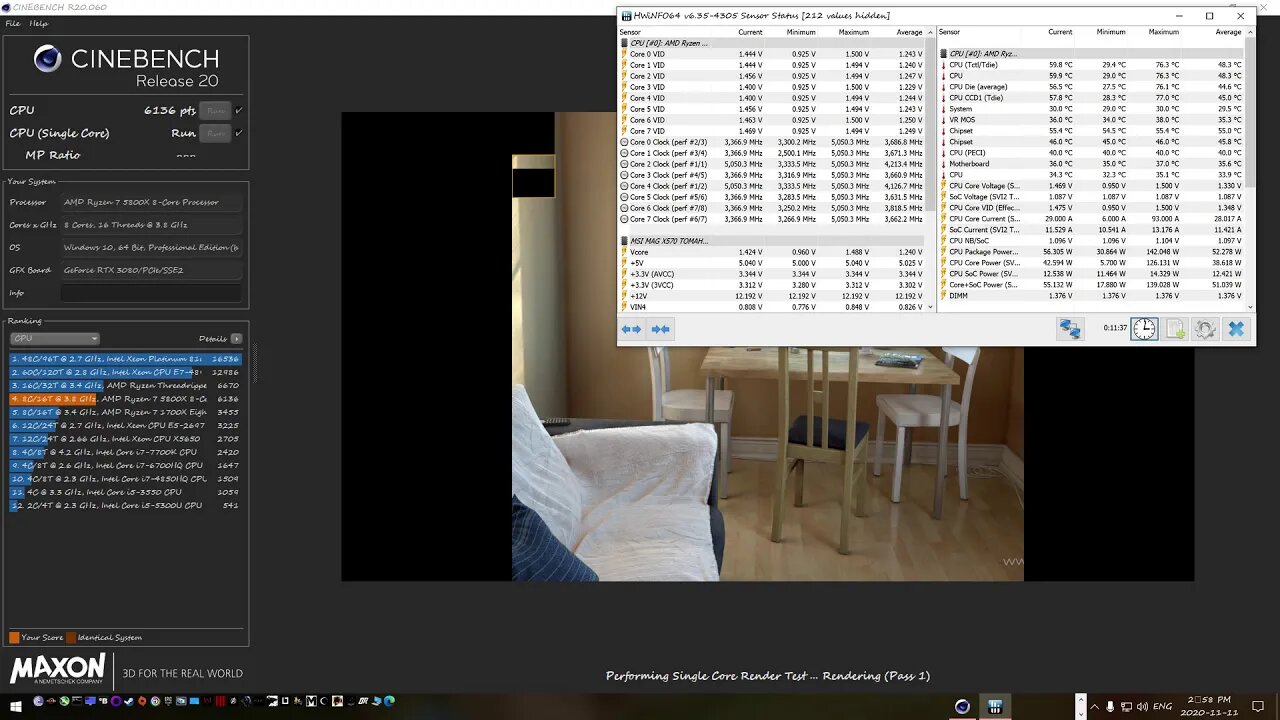This screenshot has width=1280, height=720.
Task: Open the CPU ranking type dropdown
Action: click(x=55, y=338)
